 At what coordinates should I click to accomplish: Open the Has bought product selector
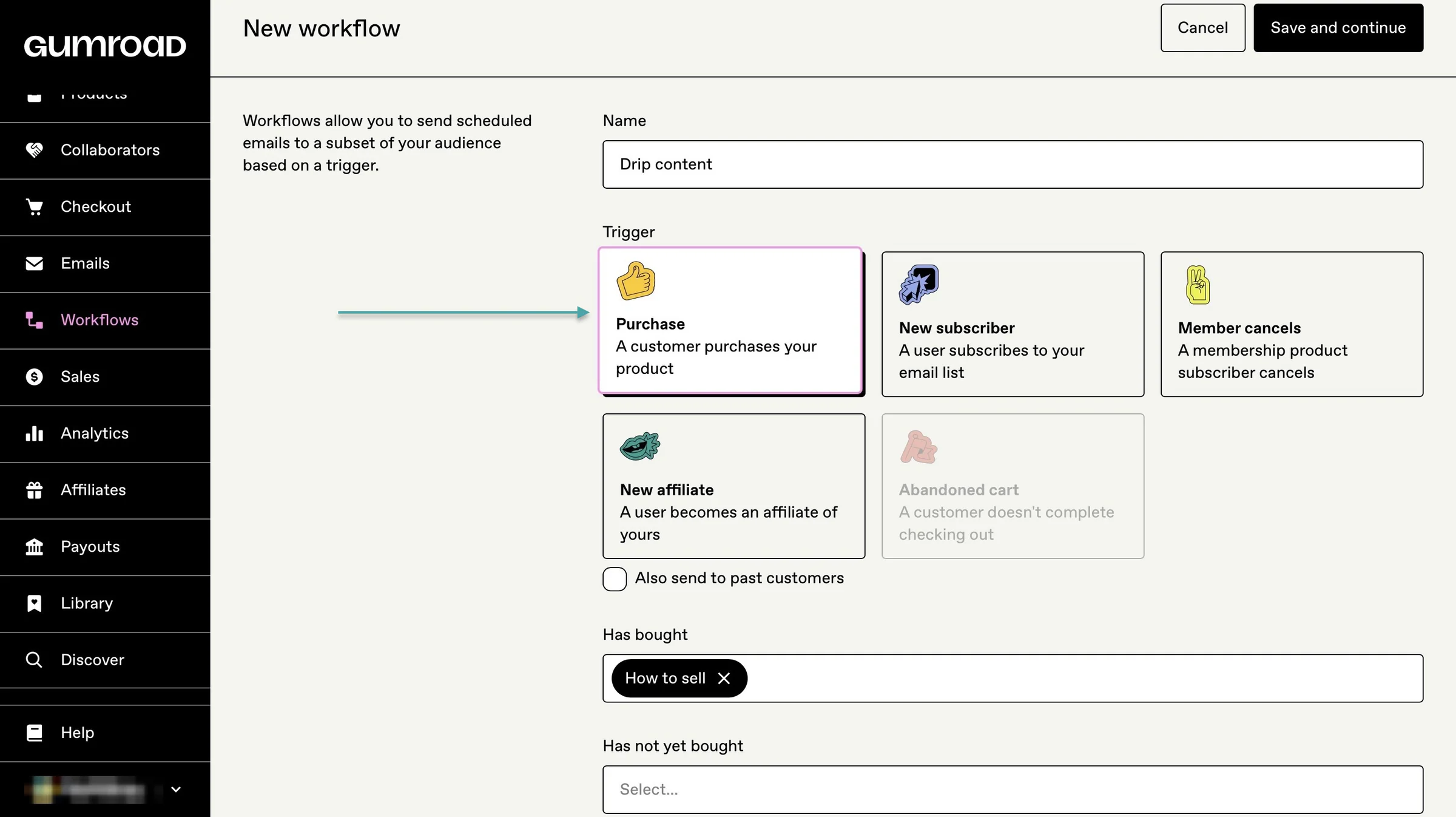(1013, 678)
